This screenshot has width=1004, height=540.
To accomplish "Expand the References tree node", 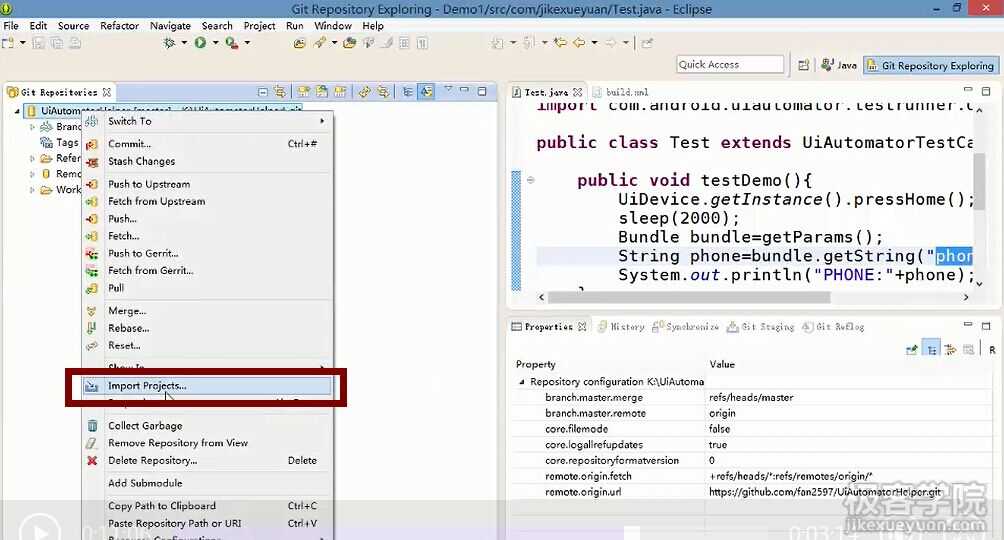I will pos(32,158).
